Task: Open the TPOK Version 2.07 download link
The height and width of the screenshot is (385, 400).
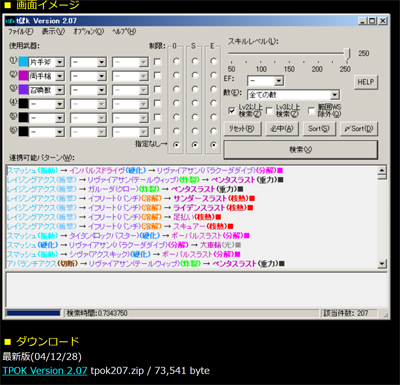Action: click(45, 371)
